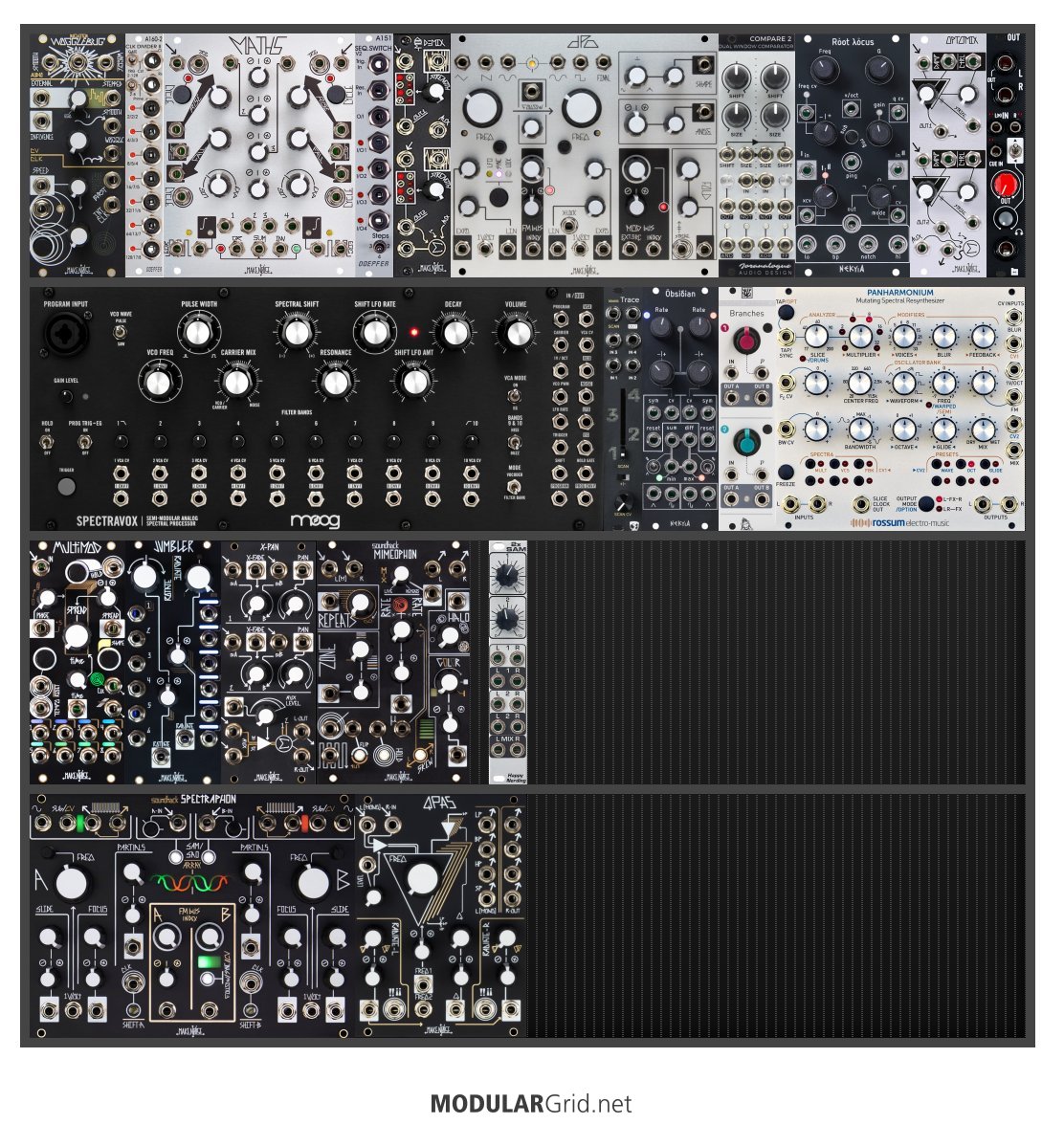1064x1124 pixels.
Task: Adjust the Panharmonium Feedback knob
Action: tap(983, 336)
